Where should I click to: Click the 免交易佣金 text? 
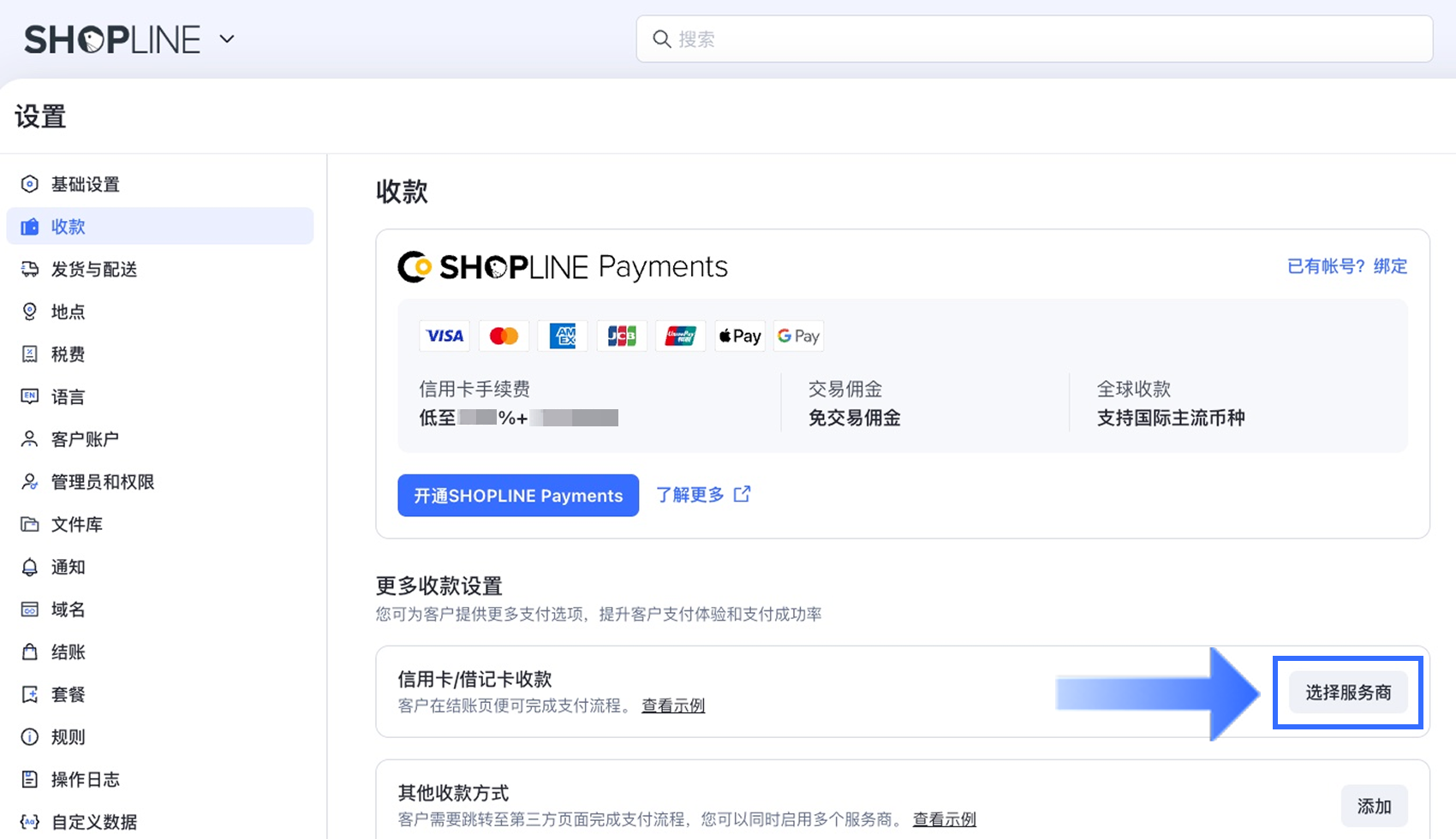(855, 418)
